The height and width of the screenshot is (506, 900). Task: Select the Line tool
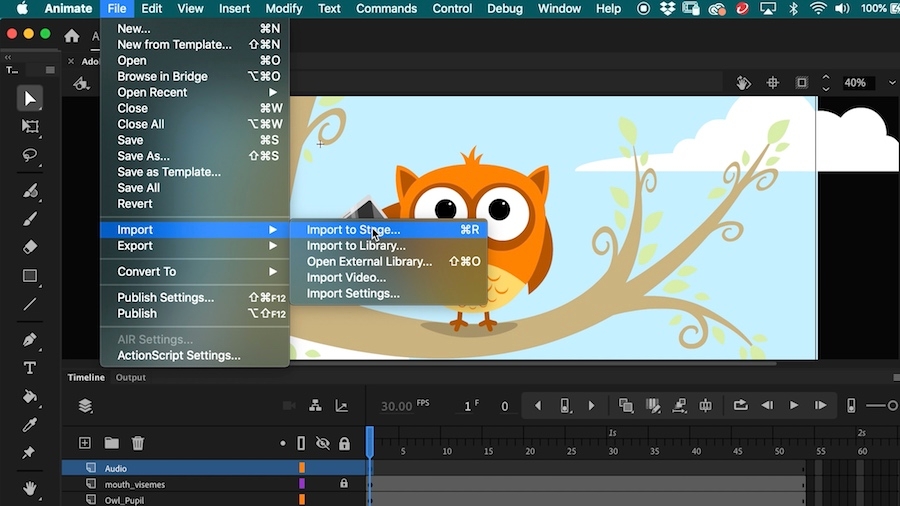click(x=30, y=304)
